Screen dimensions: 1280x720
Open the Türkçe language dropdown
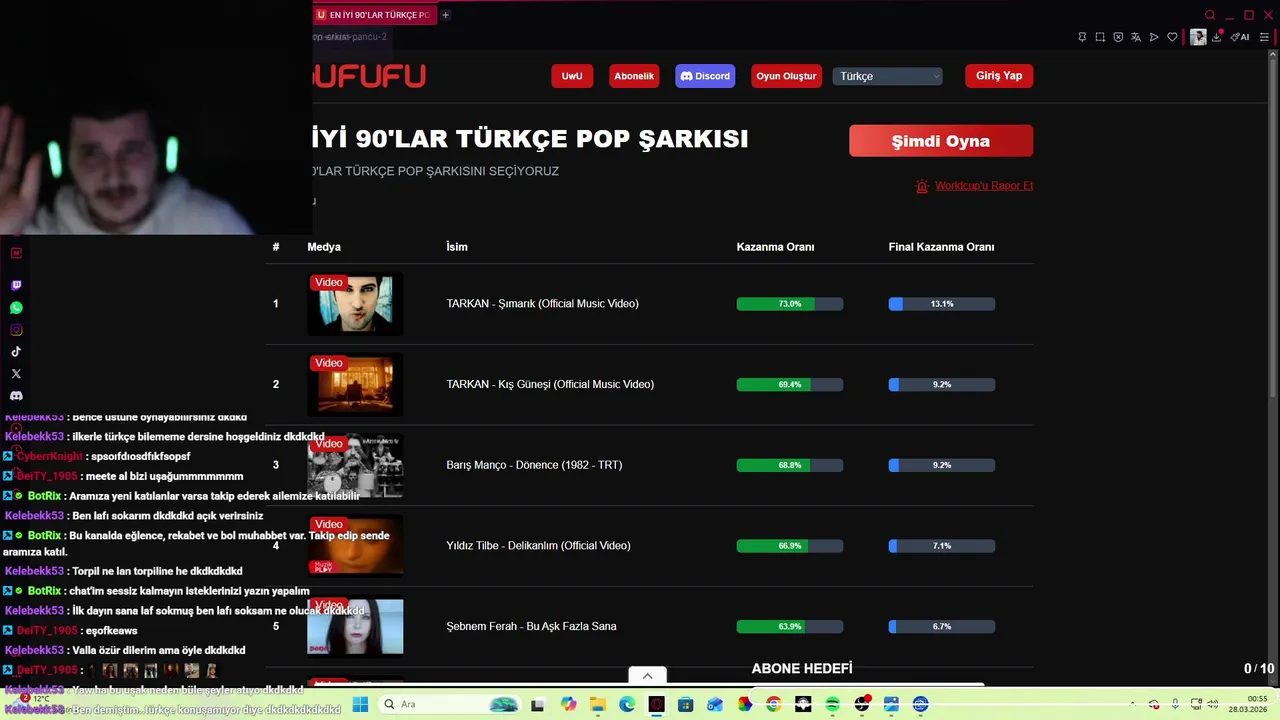pyautogui.click(x=888, y=76)
